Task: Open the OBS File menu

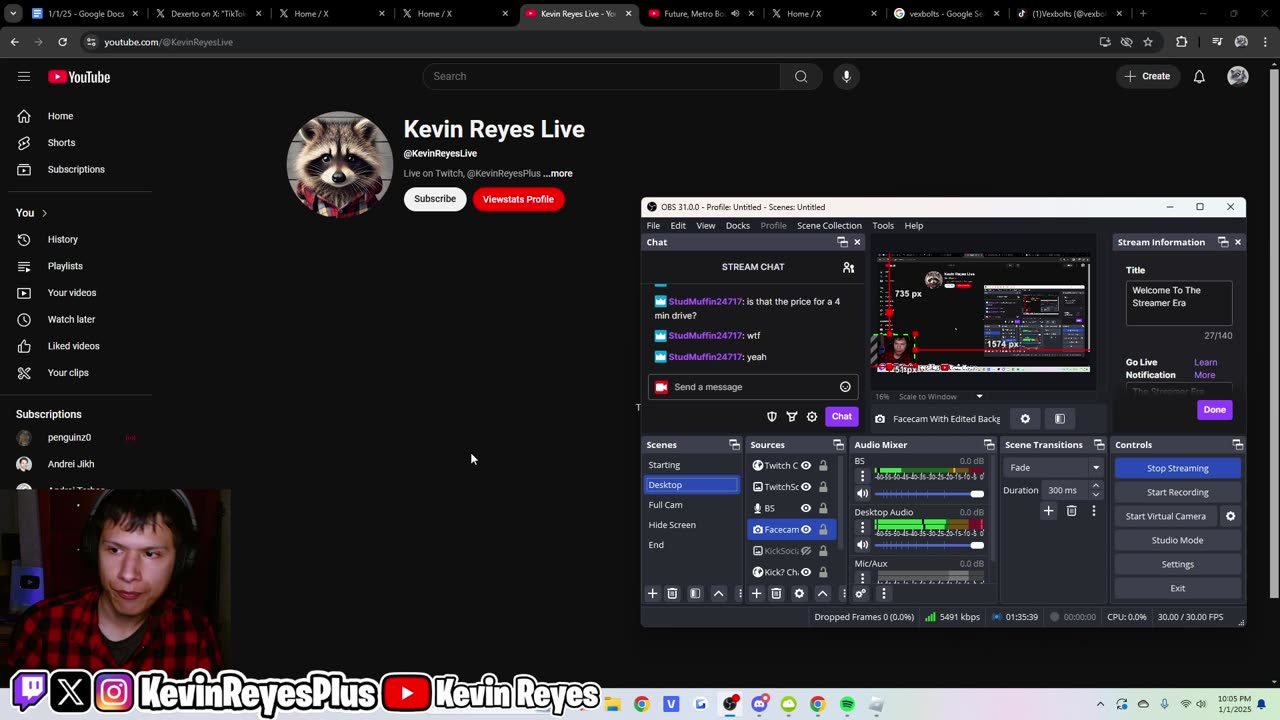Action: pyautogui.click(x=653, y=226)
